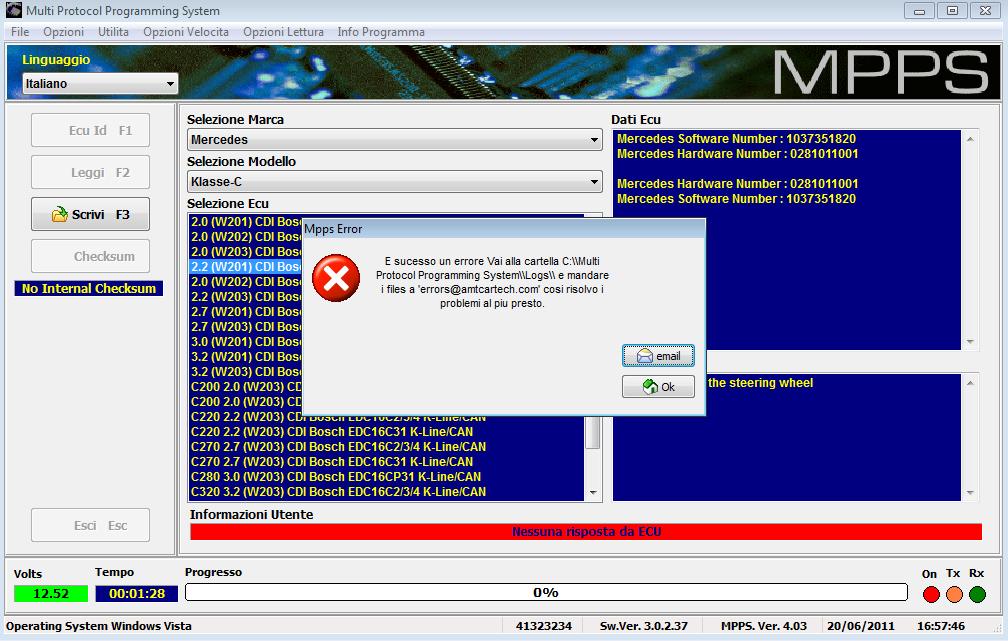Open the Opzioni menu
Viewport: 1008px width, 641px height.
click(x=64, y=32)
